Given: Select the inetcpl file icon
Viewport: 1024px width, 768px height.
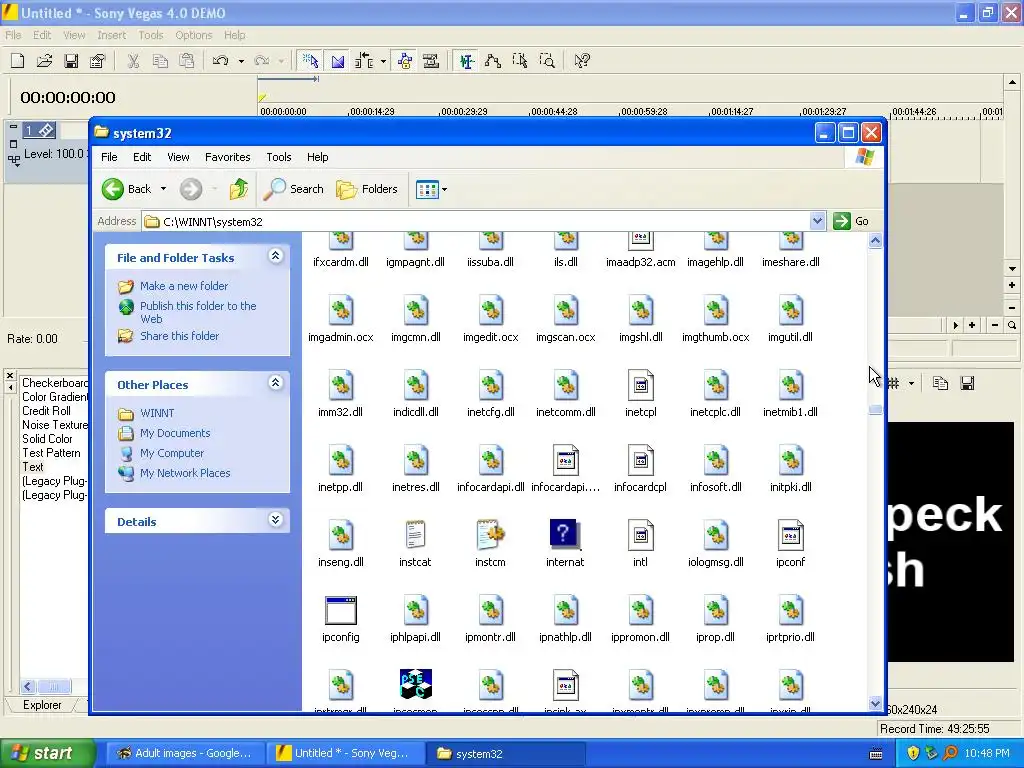Looking at the screenshot, I should point(641,385).
